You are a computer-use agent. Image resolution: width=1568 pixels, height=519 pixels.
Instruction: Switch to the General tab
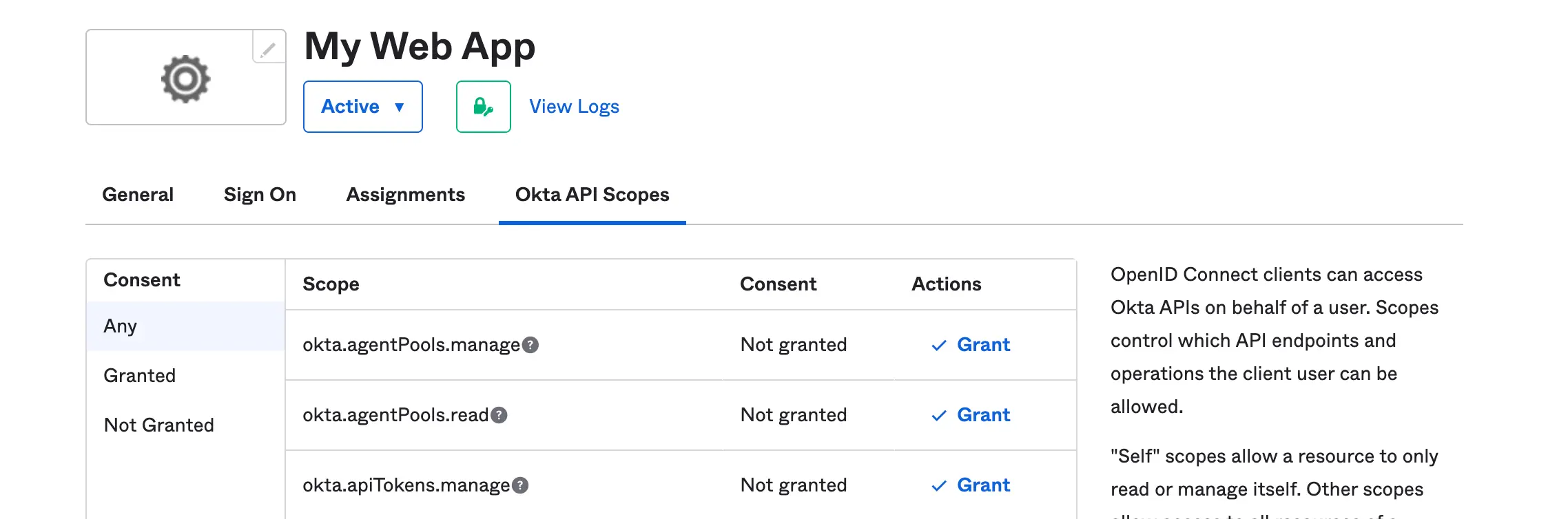click(138, 195)
